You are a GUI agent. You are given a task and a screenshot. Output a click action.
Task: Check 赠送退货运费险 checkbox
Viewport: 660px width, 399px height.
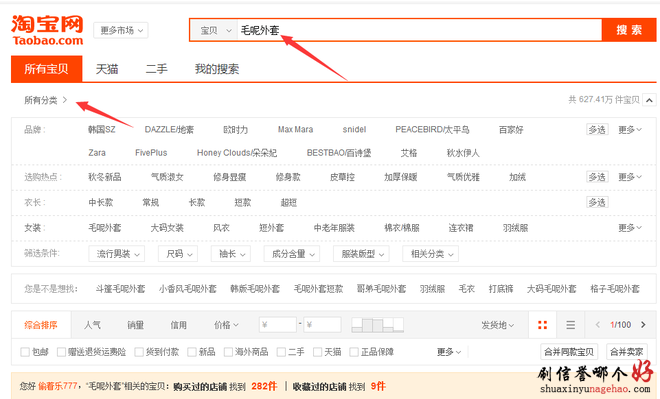[61, 352]
